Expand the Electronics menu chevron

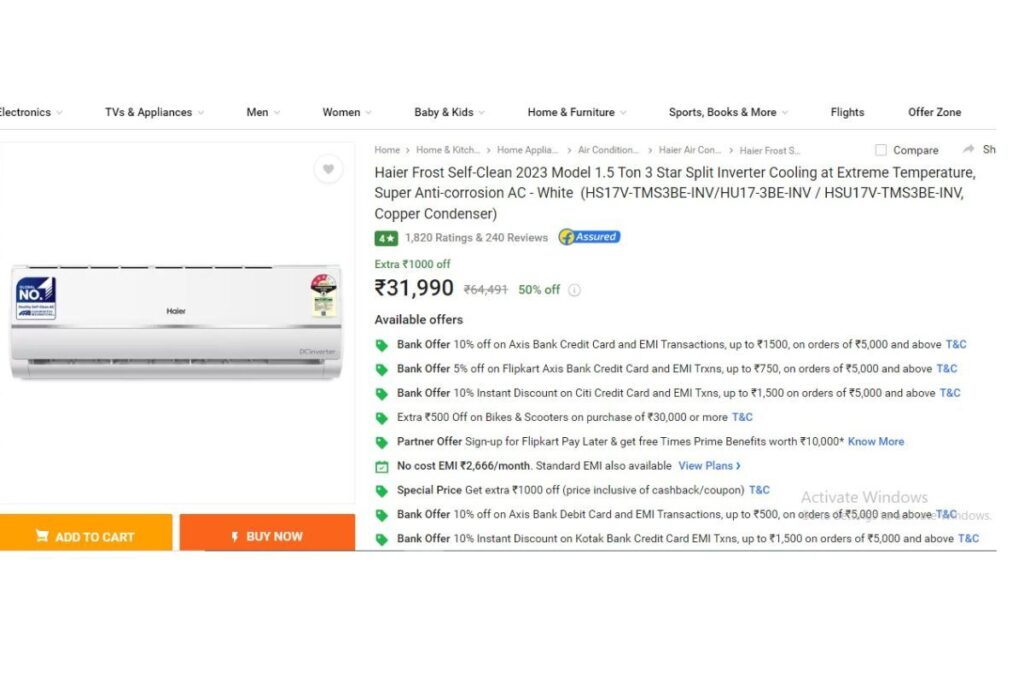[x=59, y=112]
